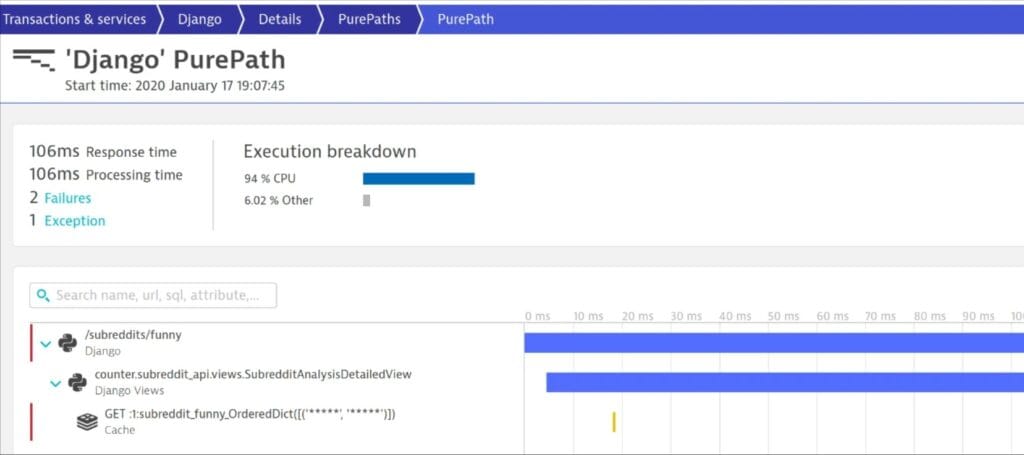Open the Failures link
This screenshot has width=1024, height=455.
(x=68, y=198)
